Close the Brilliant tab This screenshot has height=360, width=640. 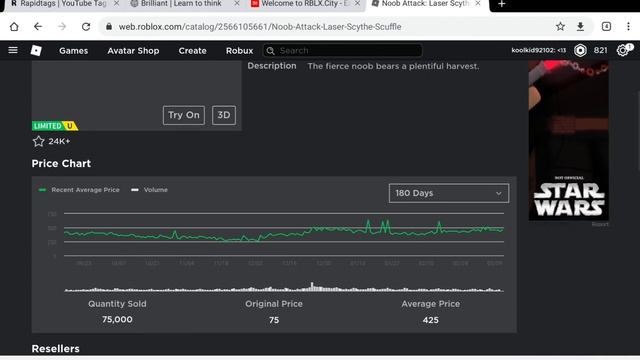237,3
